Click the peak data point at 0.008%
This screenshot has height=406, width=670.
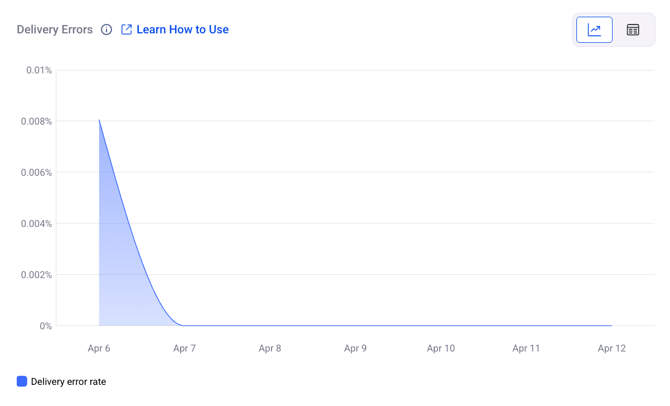click(x=99, y=121)
